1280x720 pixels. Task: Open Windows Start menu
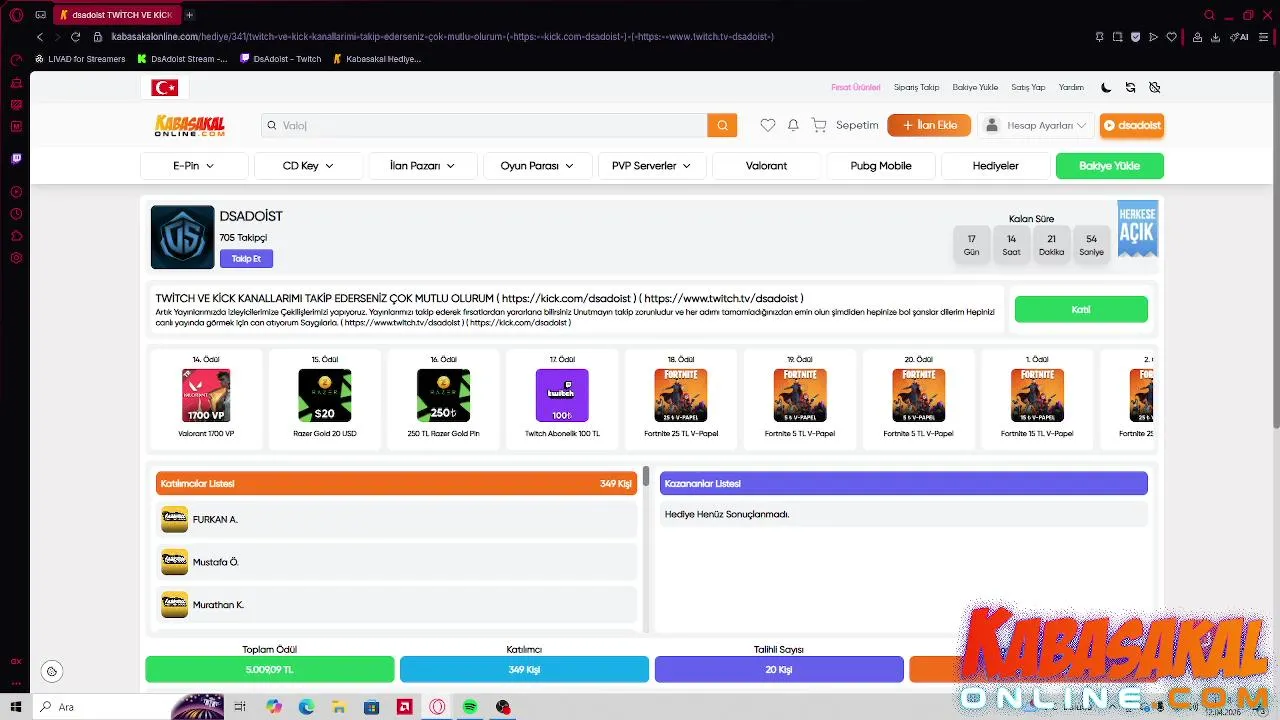[x=16, y=707]
